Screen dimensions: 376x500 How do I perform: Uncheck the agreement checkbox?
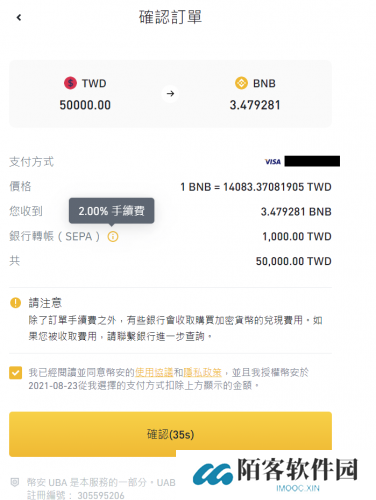click(x=16, y=373)
